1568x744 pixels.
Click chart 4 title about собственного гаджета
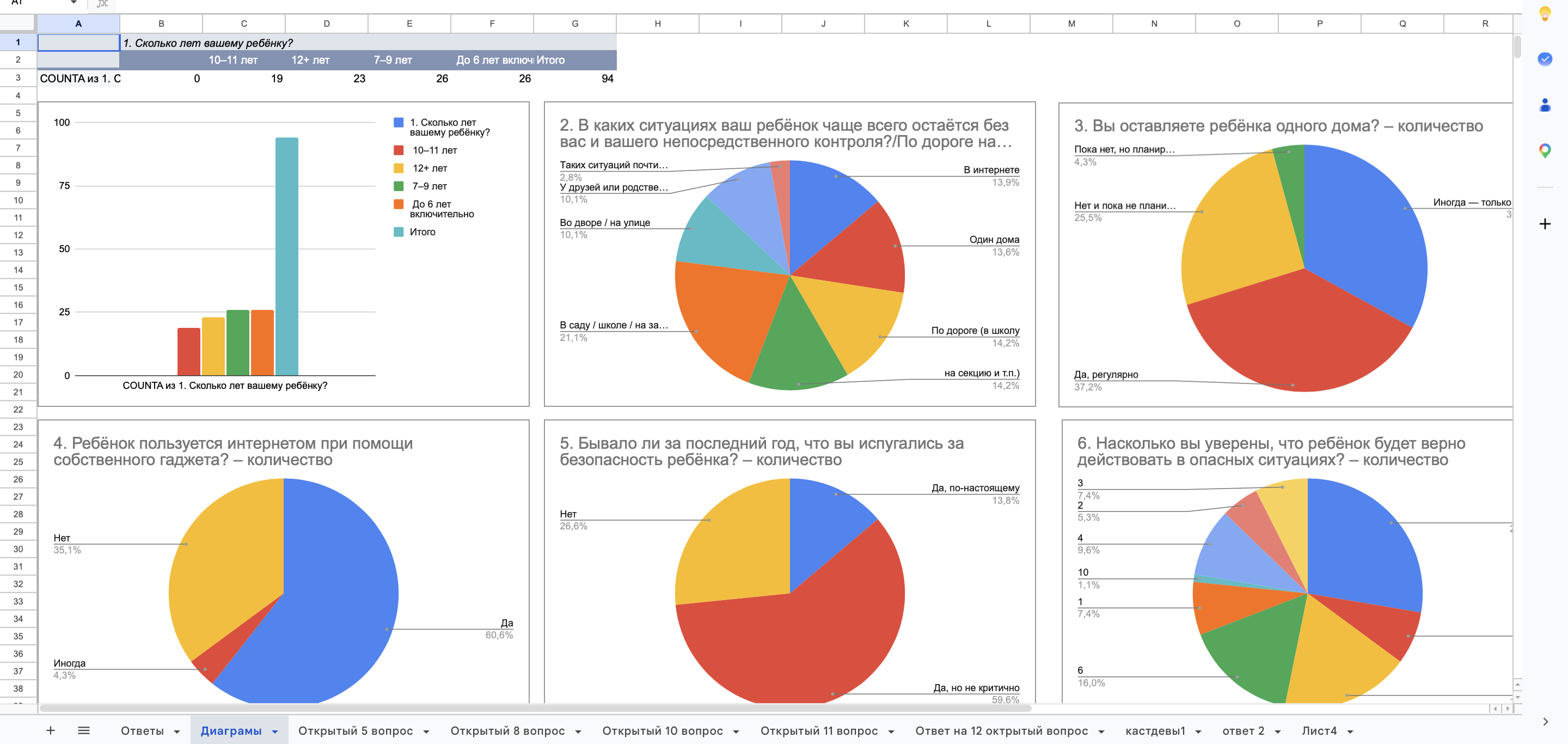click(233, 451)
